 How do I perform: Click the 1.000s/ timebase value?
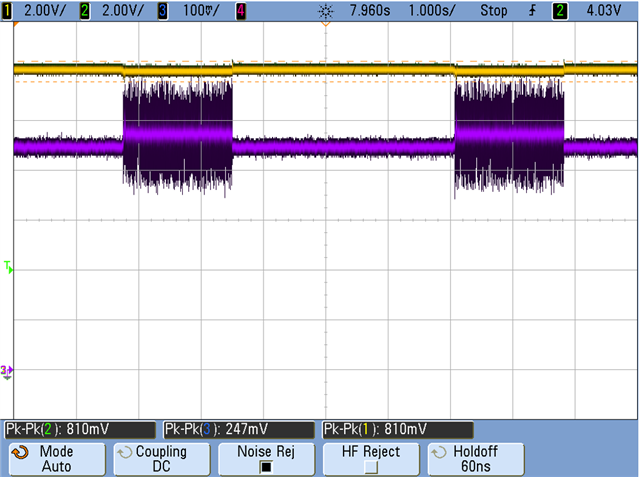click(432, 11)
